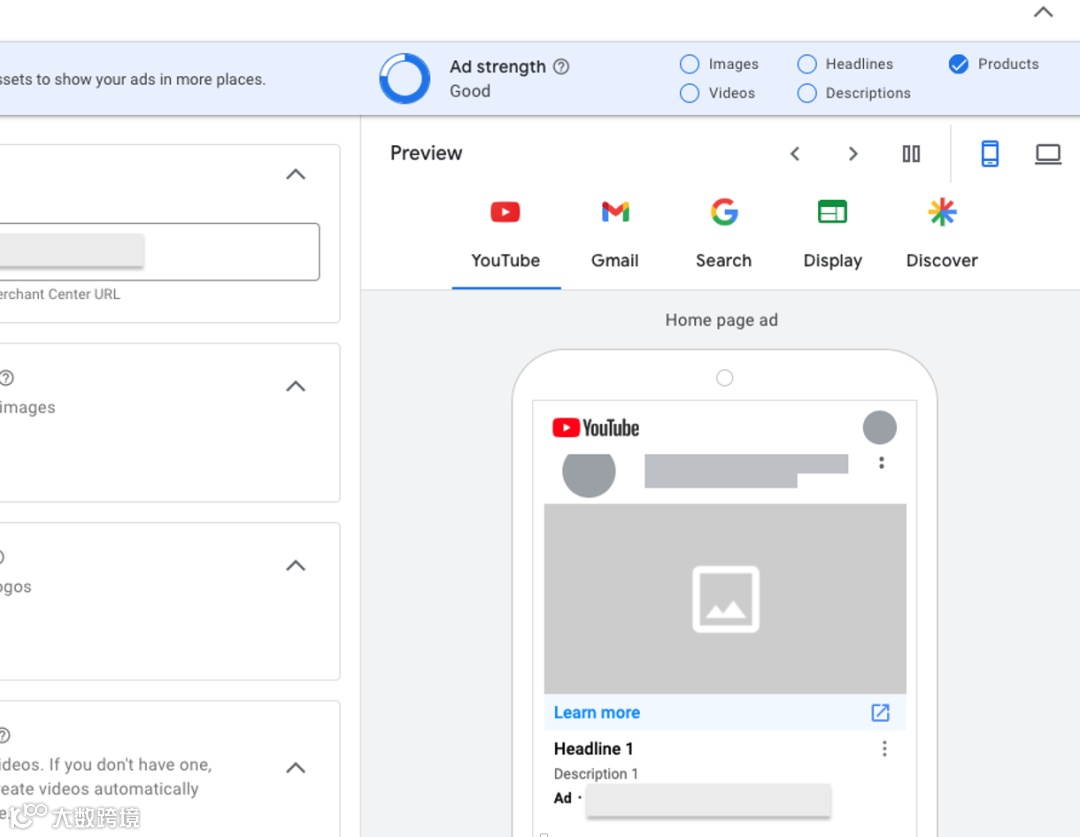The height and width of the screenshot is (837, 1080).
Task: Select the Headlines asset indicator
Action: tap(807, 64)
